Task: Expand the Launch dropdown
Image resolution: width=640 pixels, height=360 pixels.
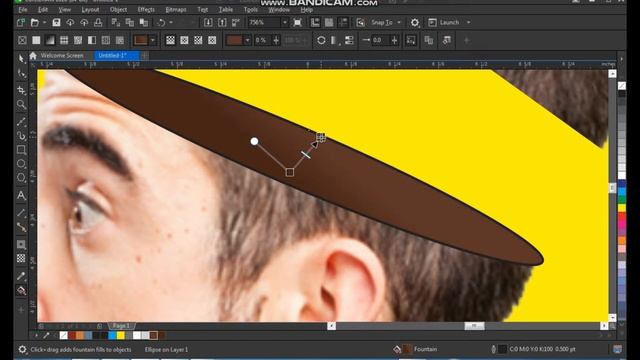Action: 469,22
